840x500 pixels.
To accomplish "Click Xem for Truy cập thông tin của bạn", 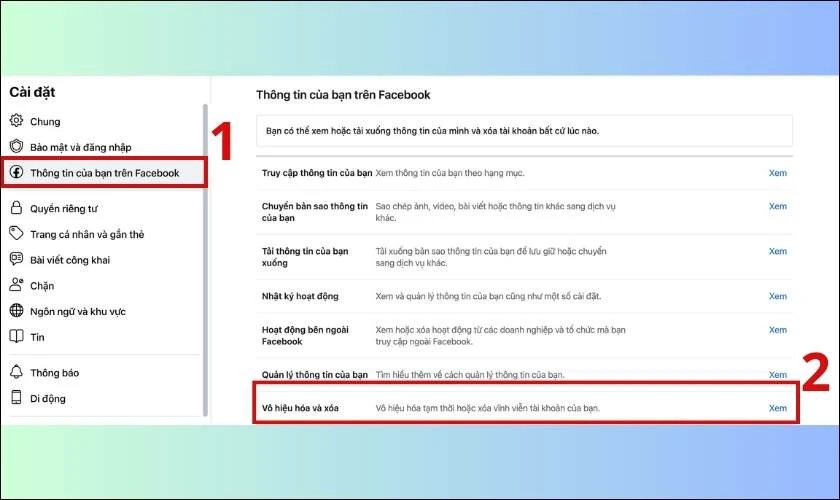I will coord(778,173).
